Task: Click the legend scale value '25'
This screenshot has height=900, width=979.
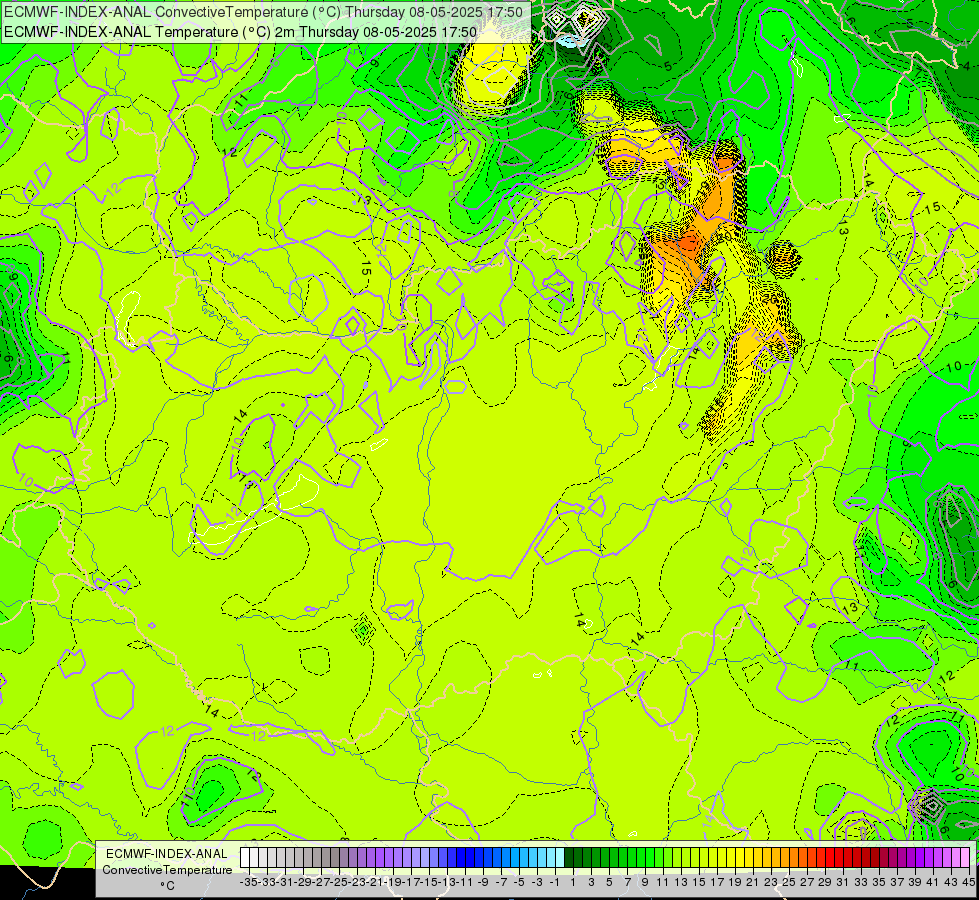Action: point(789,883)
